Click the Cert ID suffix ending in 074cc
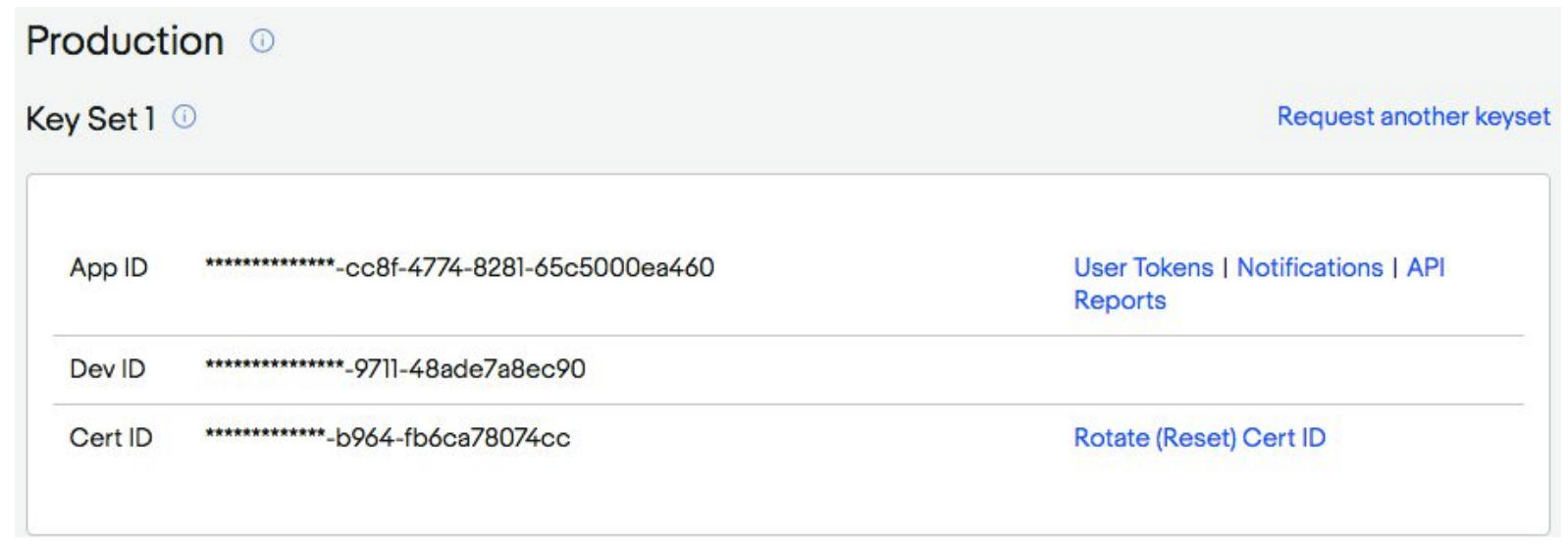This screenshot has width=1568, height=548. (452, 438)
